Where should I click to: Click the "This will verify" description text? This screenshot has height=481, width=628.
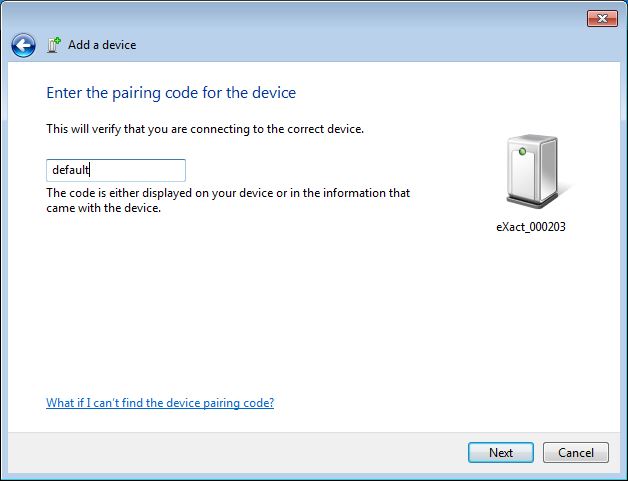tap(205, 129)
